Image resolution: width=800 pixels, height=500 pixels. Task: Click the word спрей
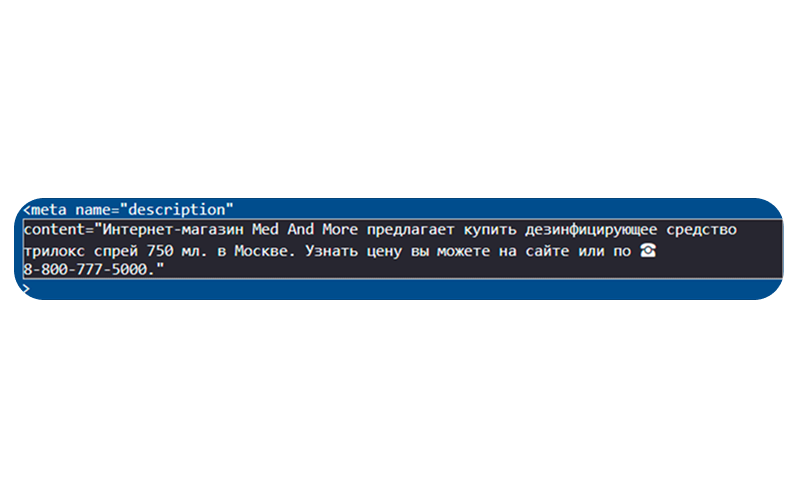tap(116, 252)
